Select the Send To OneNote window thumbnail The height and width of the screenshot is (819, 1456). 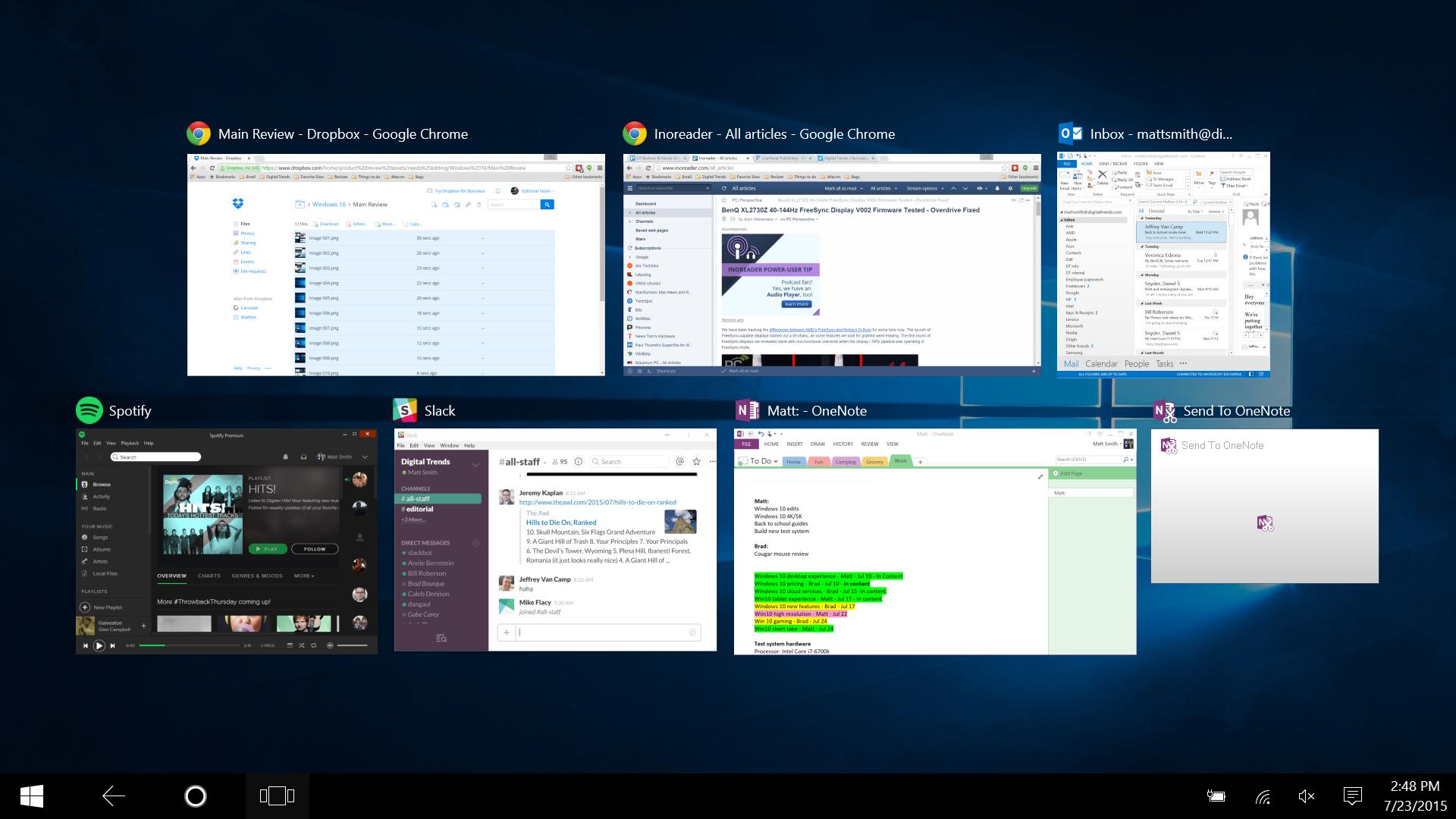(x=1264, y=507)
